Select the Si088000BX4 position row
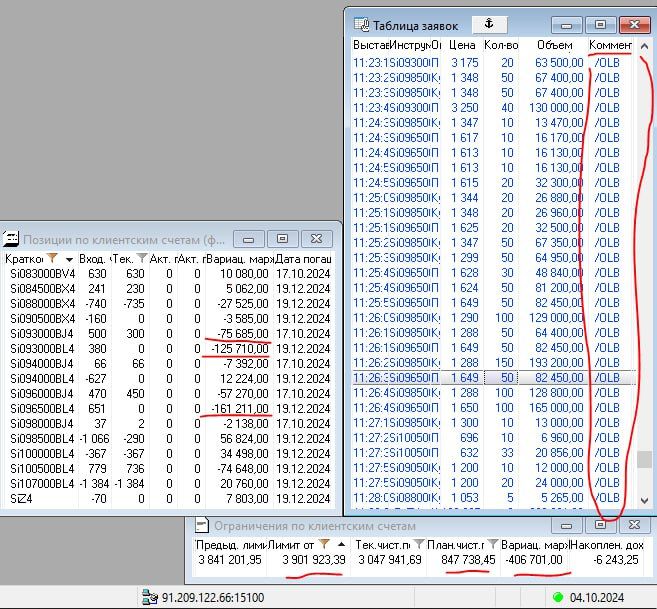The image size is (657, 609). tap(169, 304)
